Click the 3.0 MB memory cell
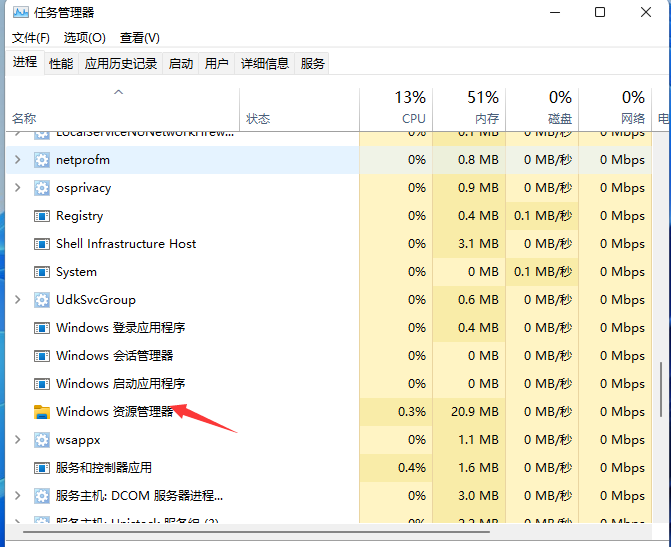 469,496
